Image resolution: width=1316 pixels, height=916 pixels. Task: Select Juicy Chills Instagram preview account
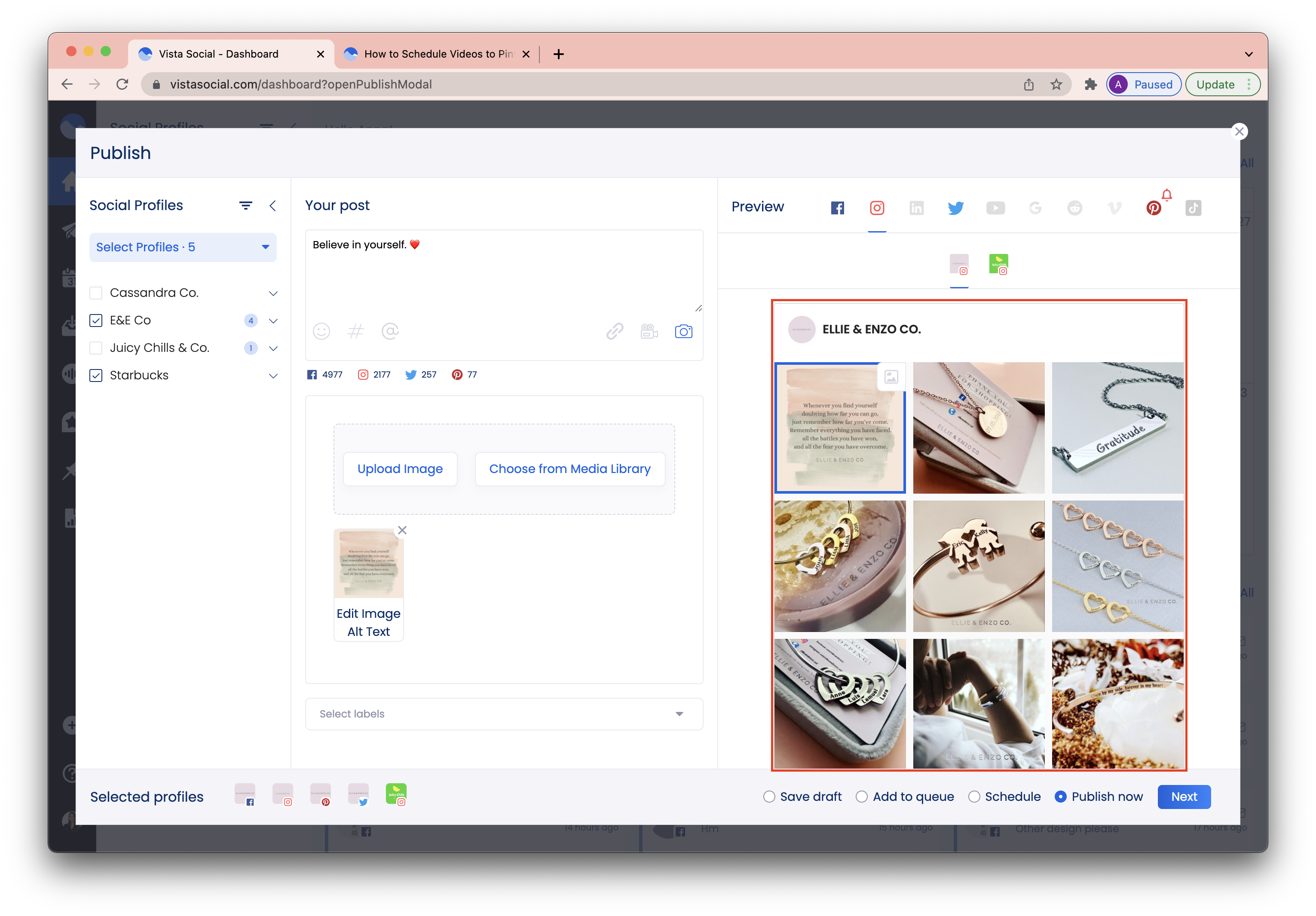998,265
